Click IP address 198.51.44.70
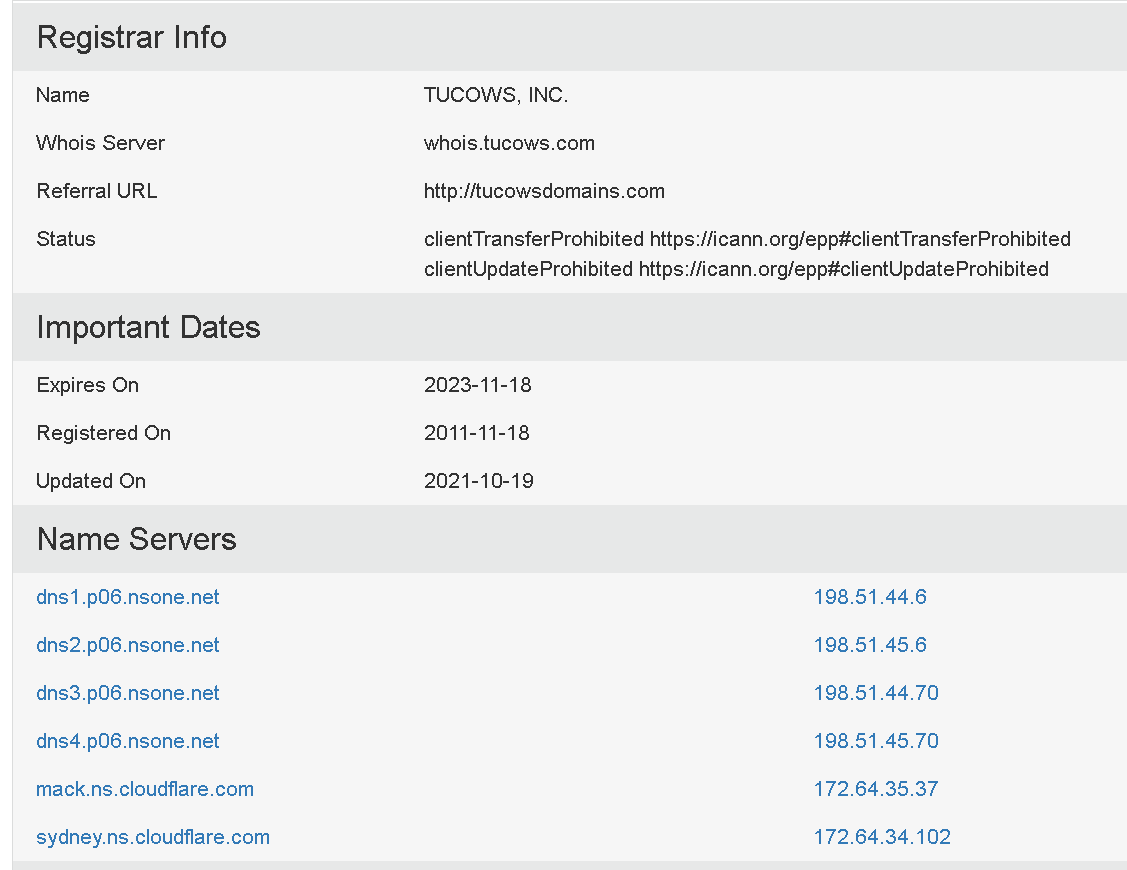The image size is (1127, 870). point(875,693)
